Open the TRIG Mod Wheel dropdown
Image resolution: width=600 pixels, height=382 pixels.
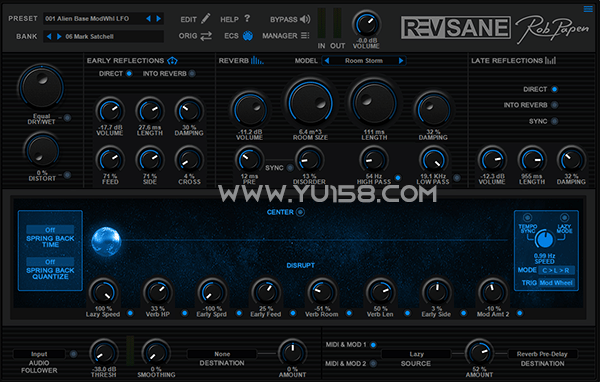(556, 283)
